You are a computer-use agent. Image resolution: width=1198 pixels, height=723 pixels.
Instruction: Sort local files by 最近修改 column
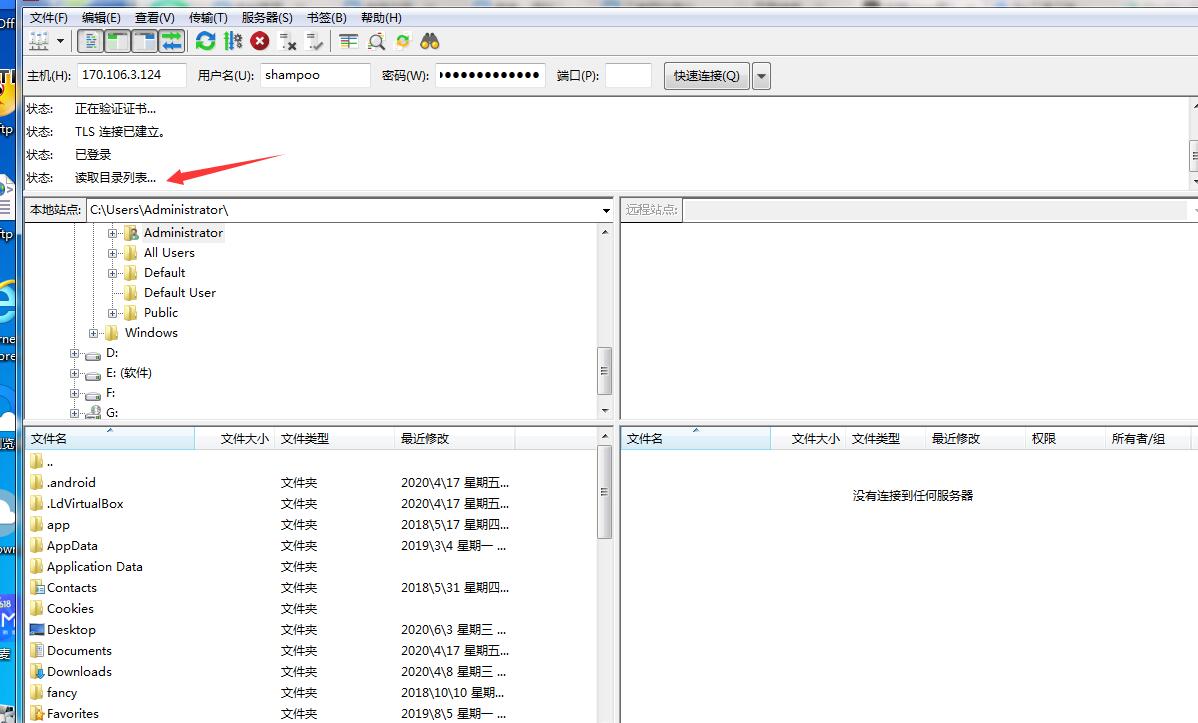click(x=455, y=439)
